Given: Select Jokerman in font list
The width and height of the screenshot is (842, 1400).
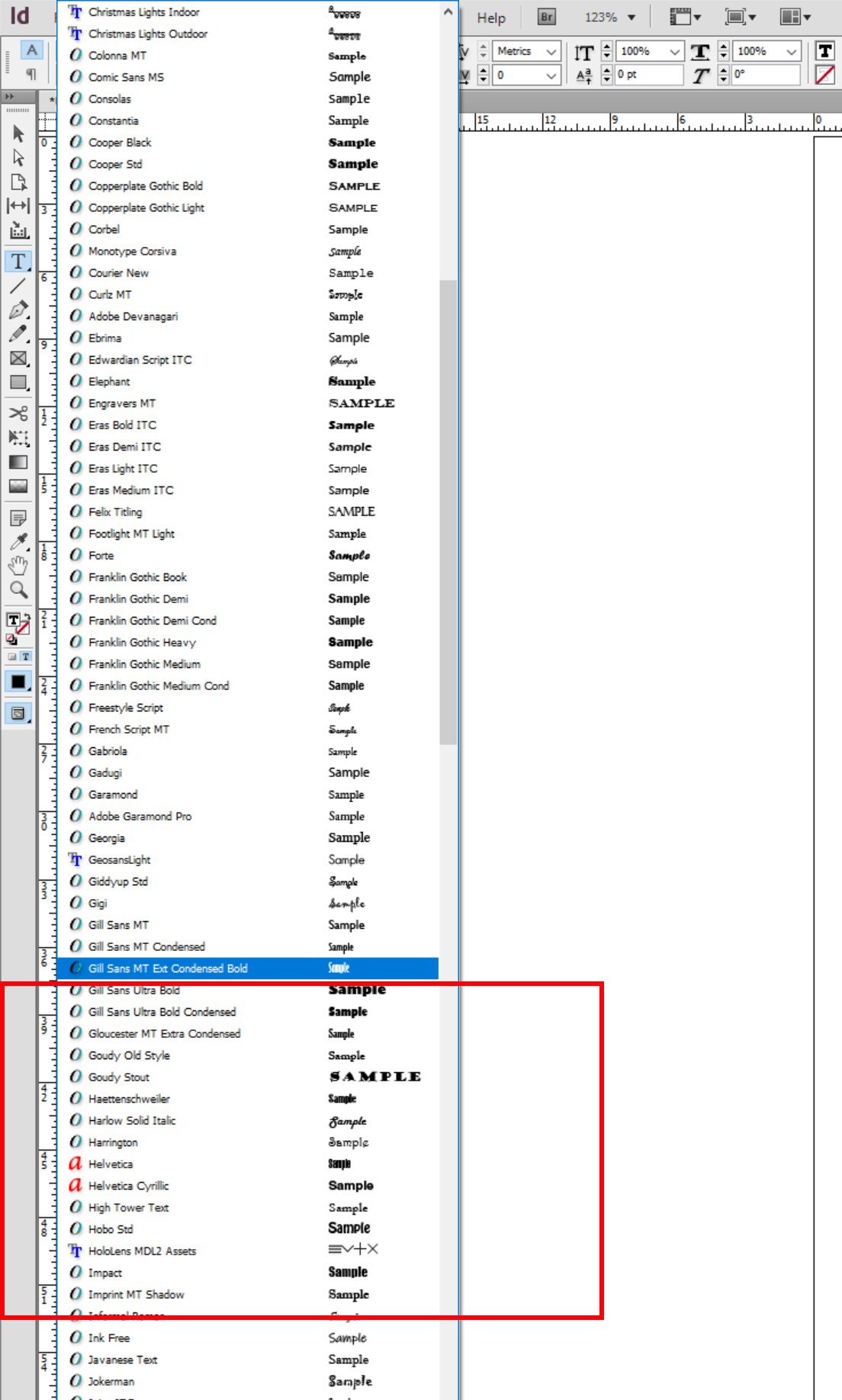Looking at the screenshot, I should pyautogui.click(x=248, y=1382).
